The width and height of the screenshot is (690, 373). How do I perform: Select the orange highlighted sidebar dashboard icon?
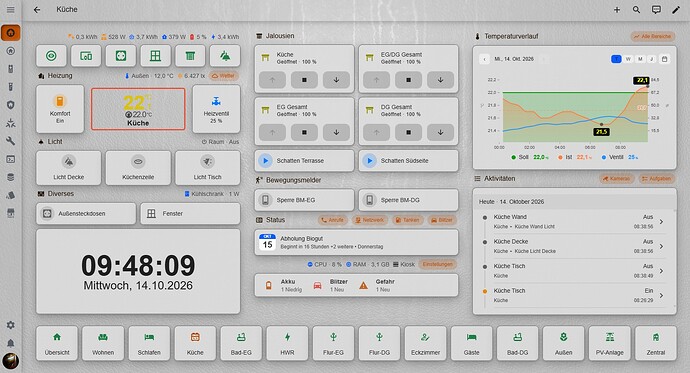pos(11,33)
